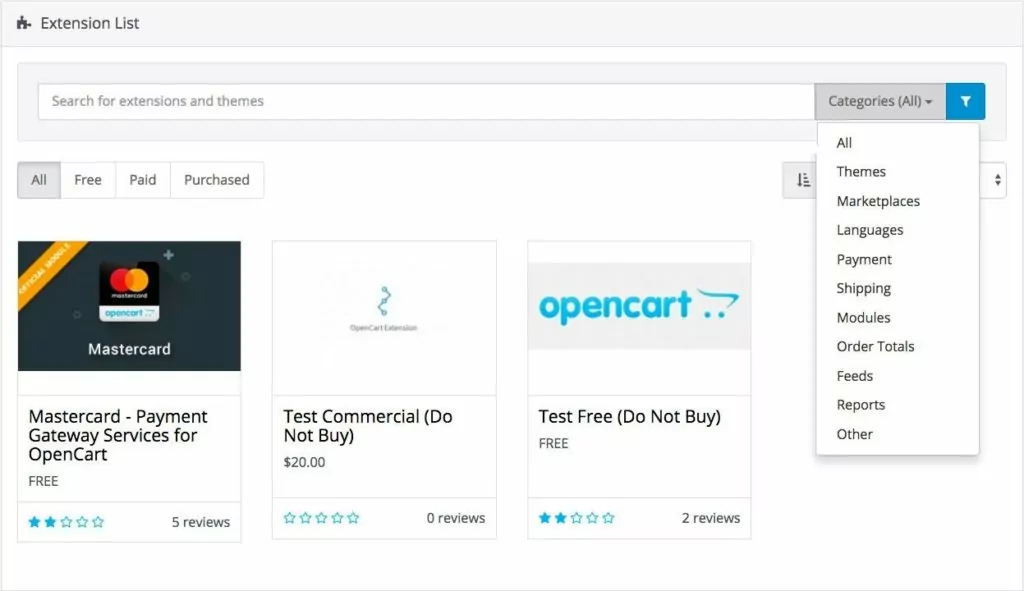Click FREE under Mastercard extension
Screen dimensions: 1024x591
(x=43, y=481)
